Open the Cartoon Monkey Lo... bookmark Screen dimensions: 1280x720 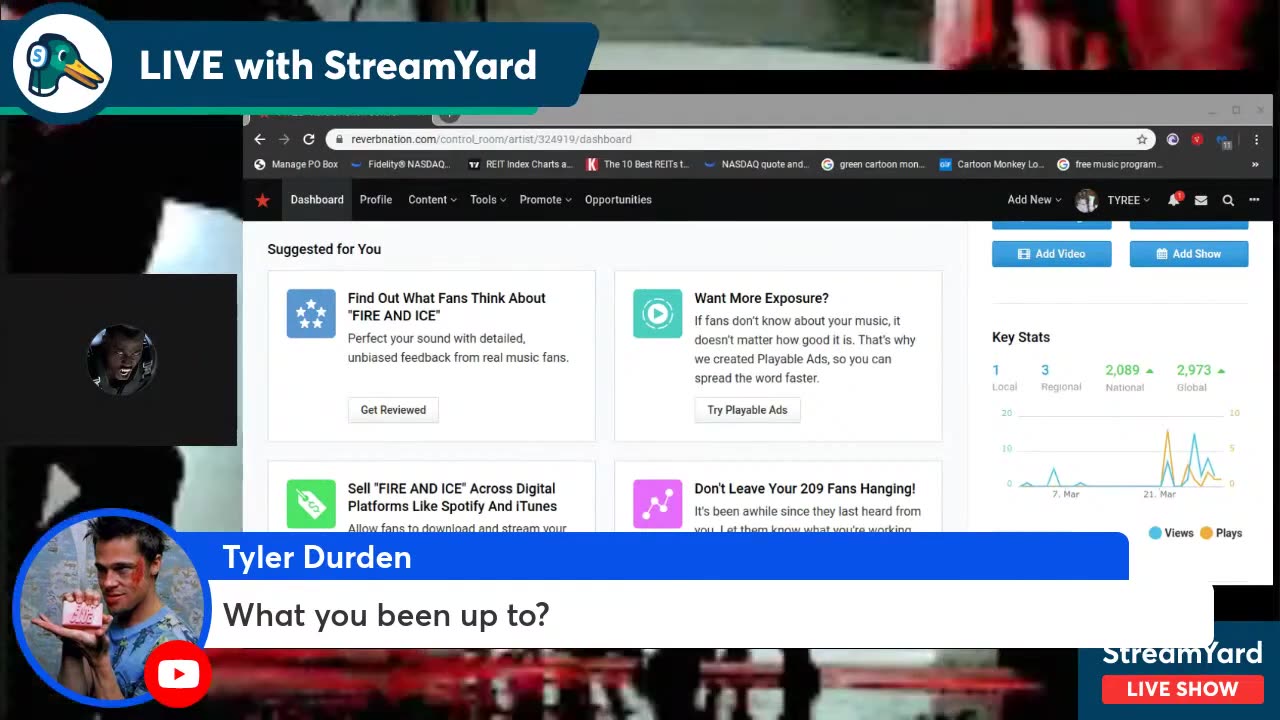pos(991,164)
